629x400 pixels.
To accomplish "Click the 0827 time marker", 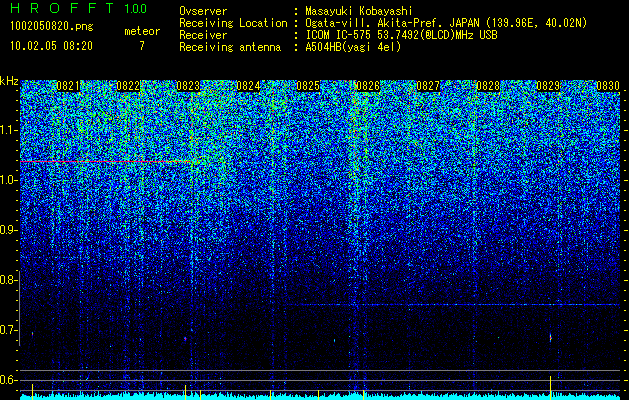I will (428, 86).
